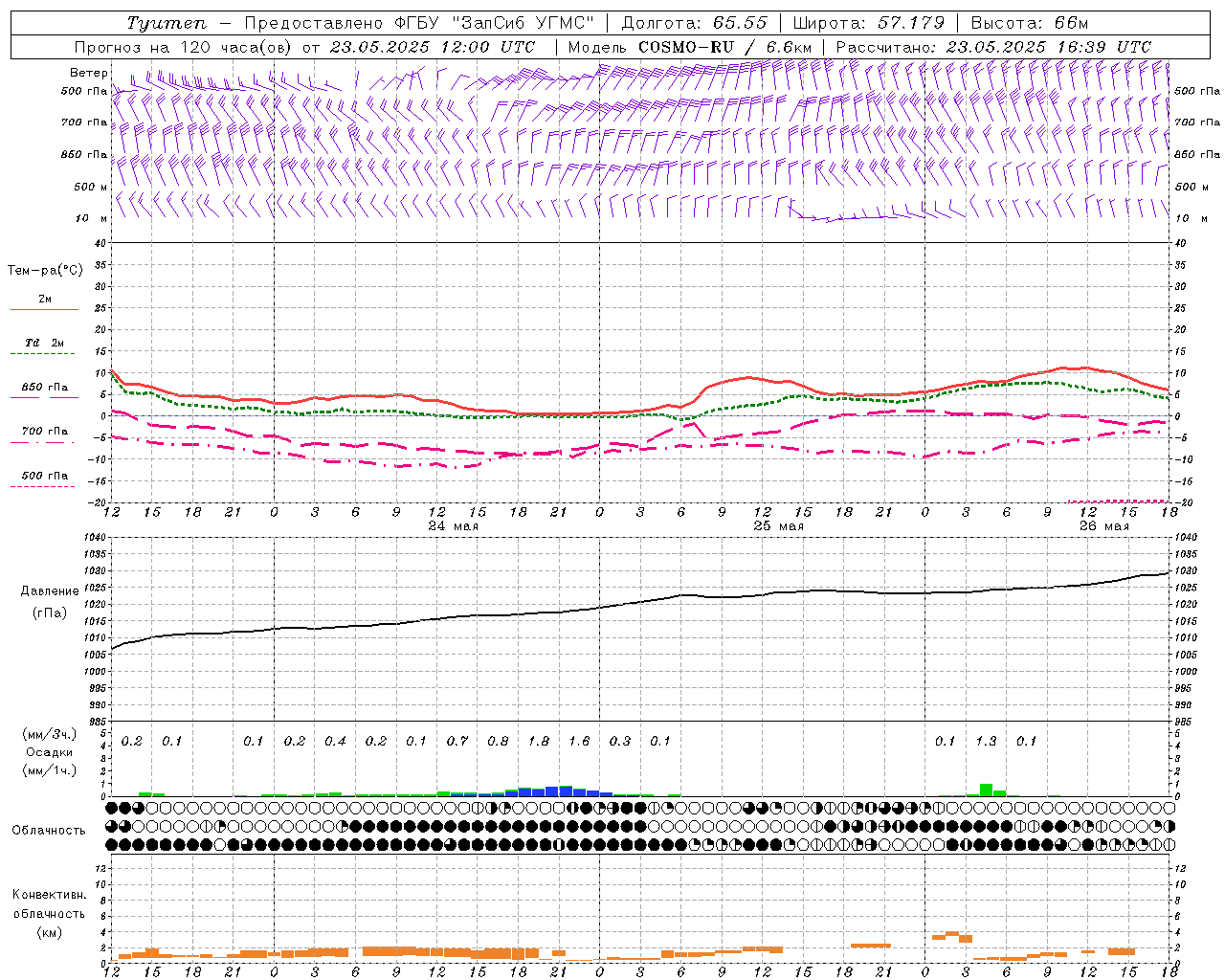This screenshot has width=1225, height=980.
Task: Select the 'Широта: 57.179' latitude text
Action: [869, 23]
